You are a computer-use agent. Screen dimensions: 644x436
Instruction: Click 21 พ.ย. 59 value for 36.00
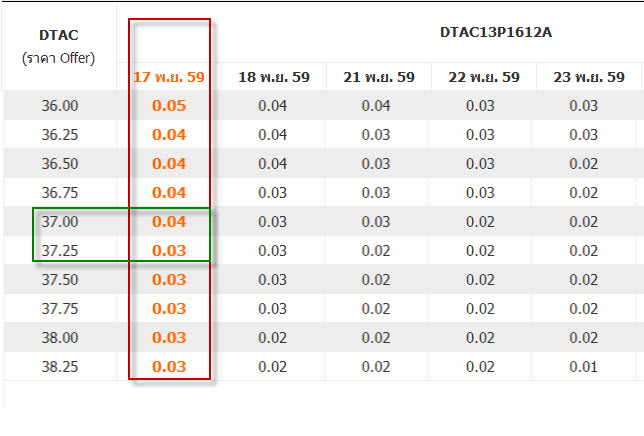(x=376, y=106)
